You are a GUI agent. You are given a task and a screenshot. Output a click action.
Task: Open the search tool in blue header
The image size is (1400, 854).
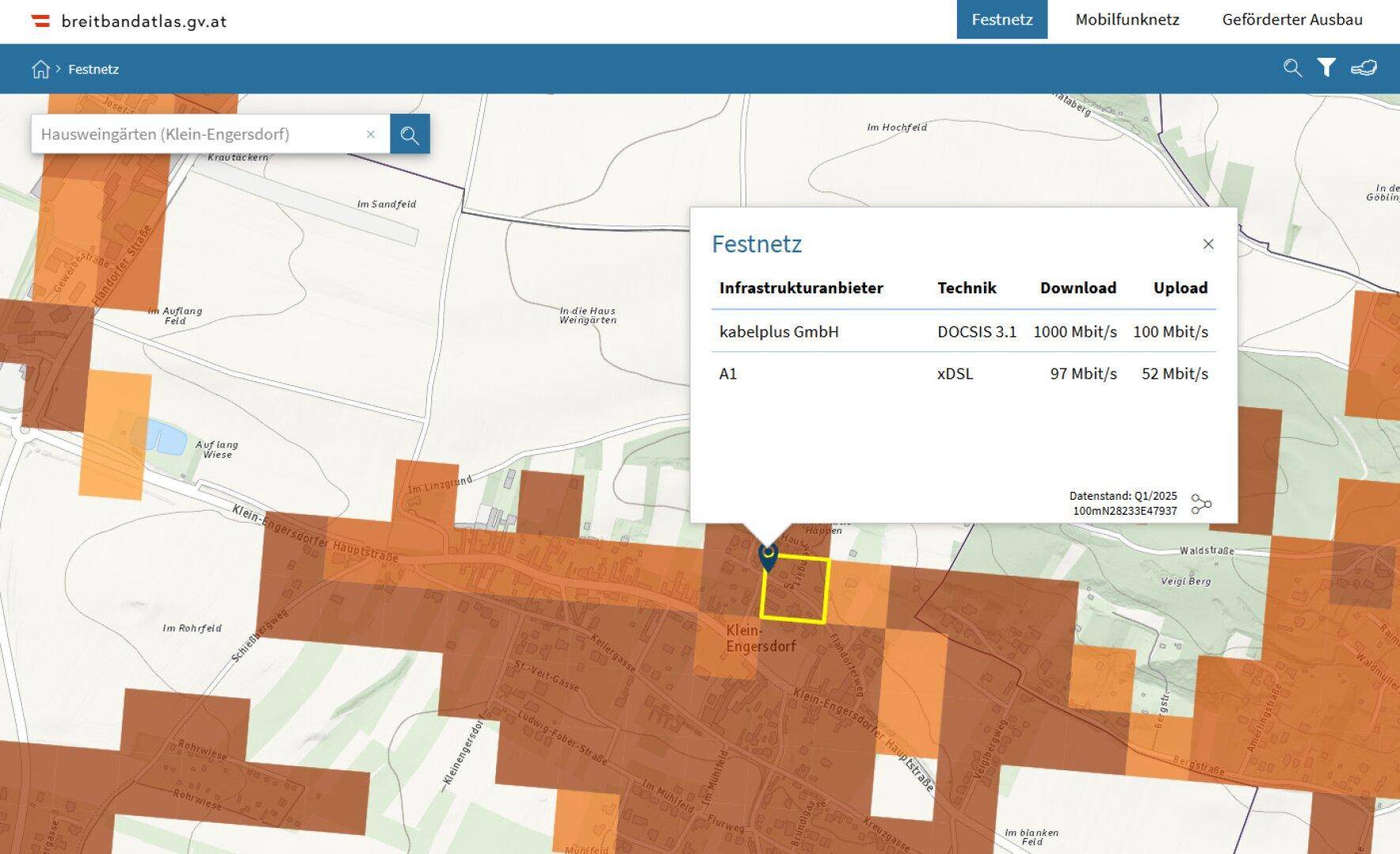(1292, 68)
